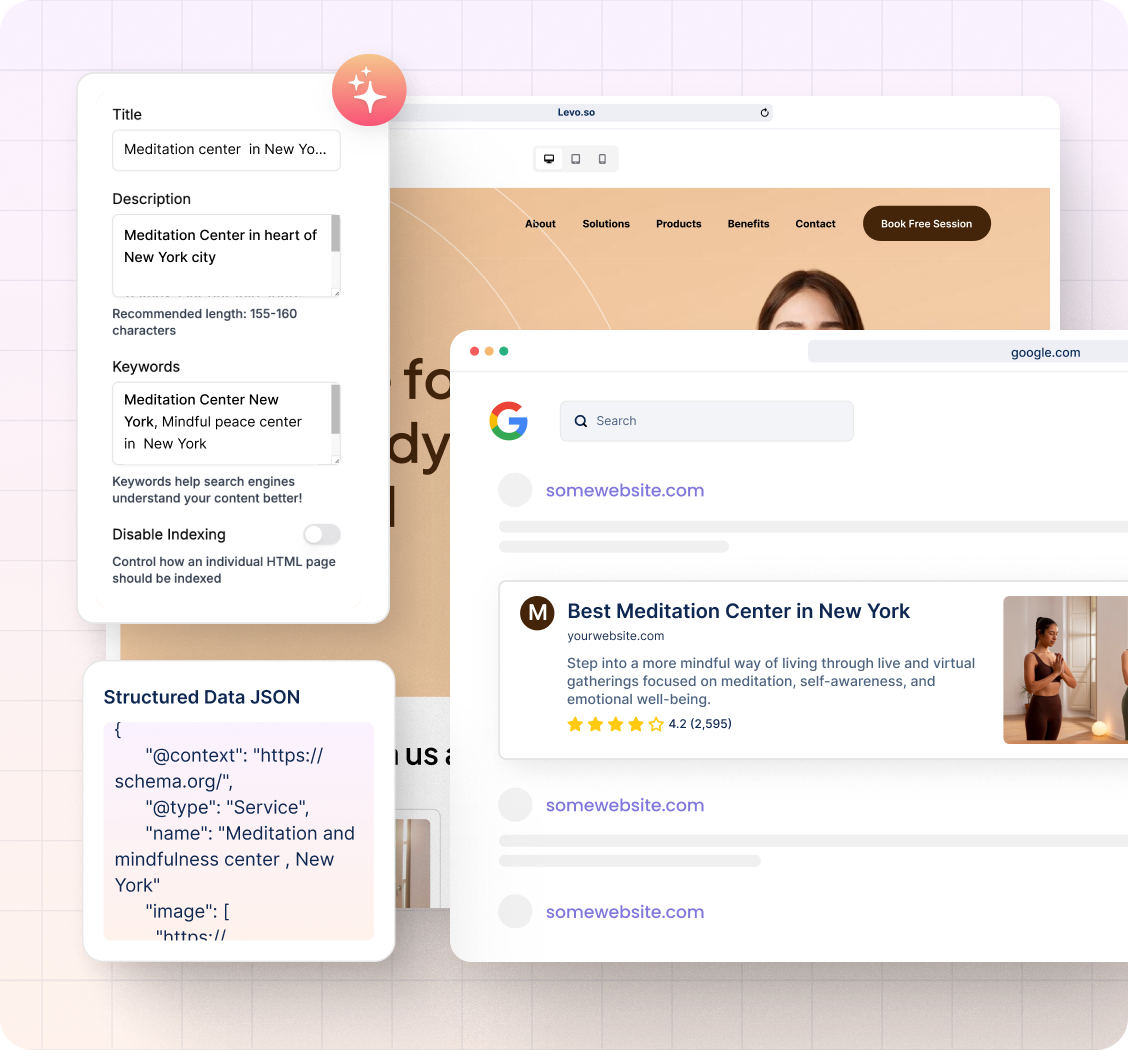Go to the Products navigation item
This screenshot has width=1128, height=1050.
click(678, 224)
